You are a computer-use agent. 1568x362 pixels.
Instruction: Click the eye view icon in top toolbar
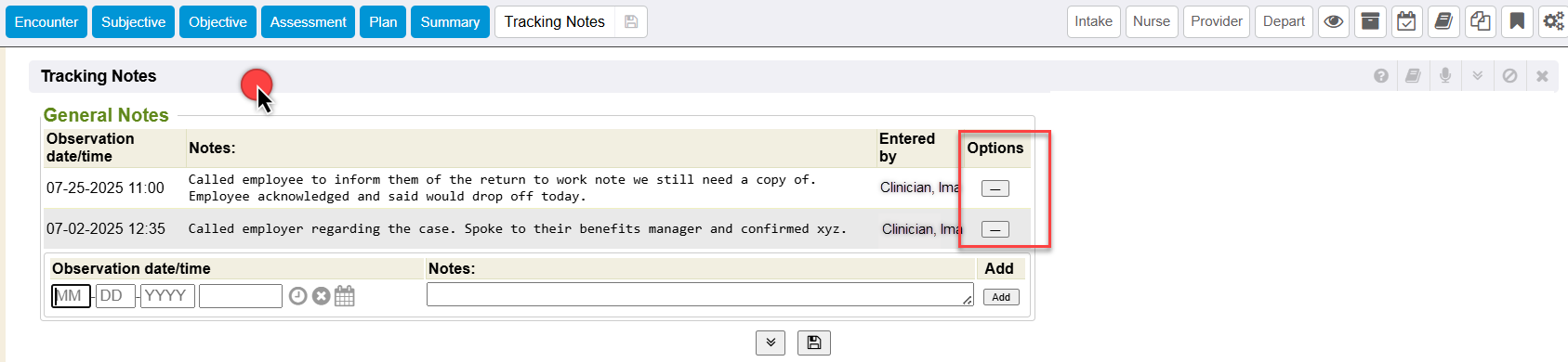click(1334, 21)
